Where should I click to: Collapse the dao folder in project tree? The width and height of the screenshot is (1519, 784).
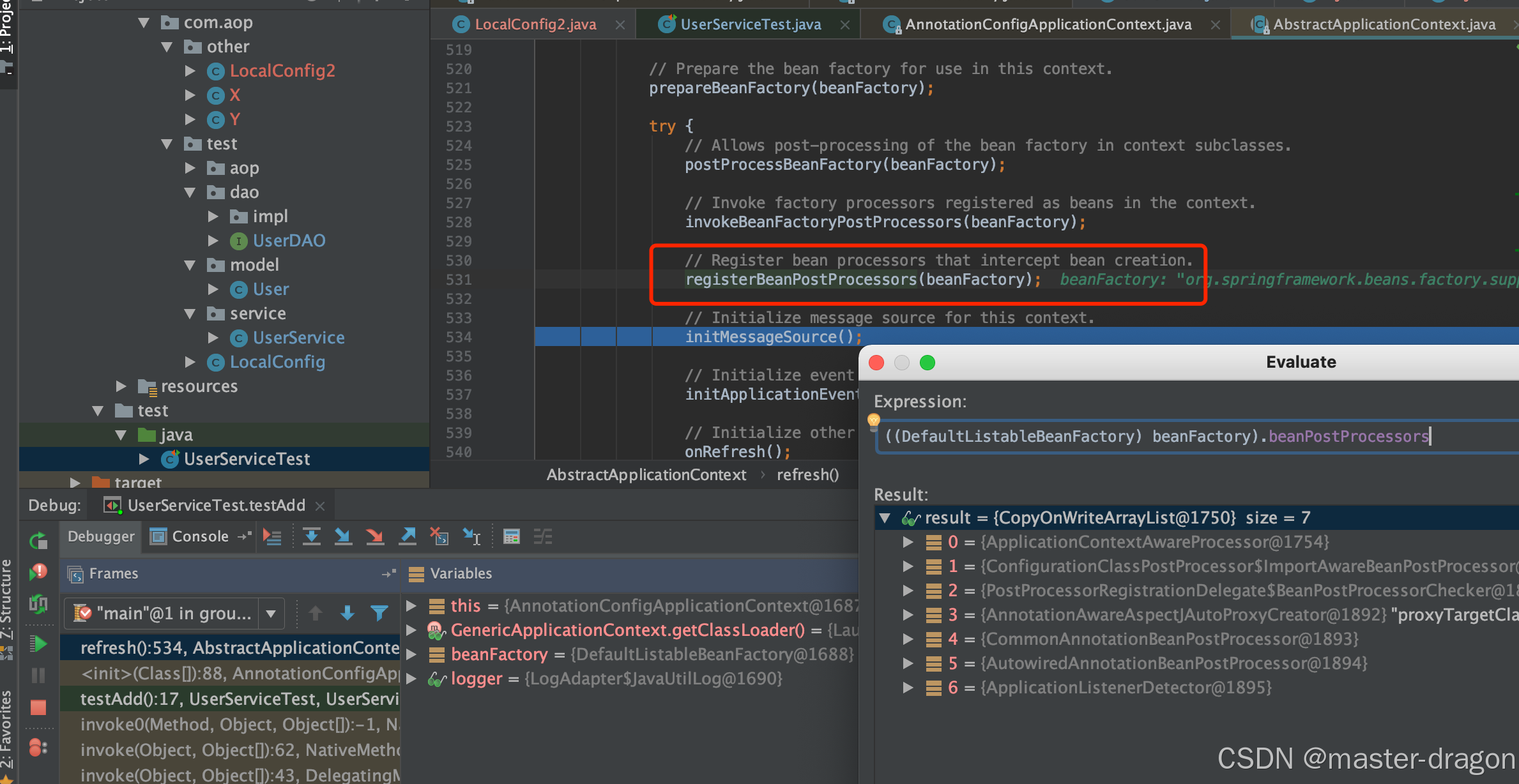click(190, 192)
